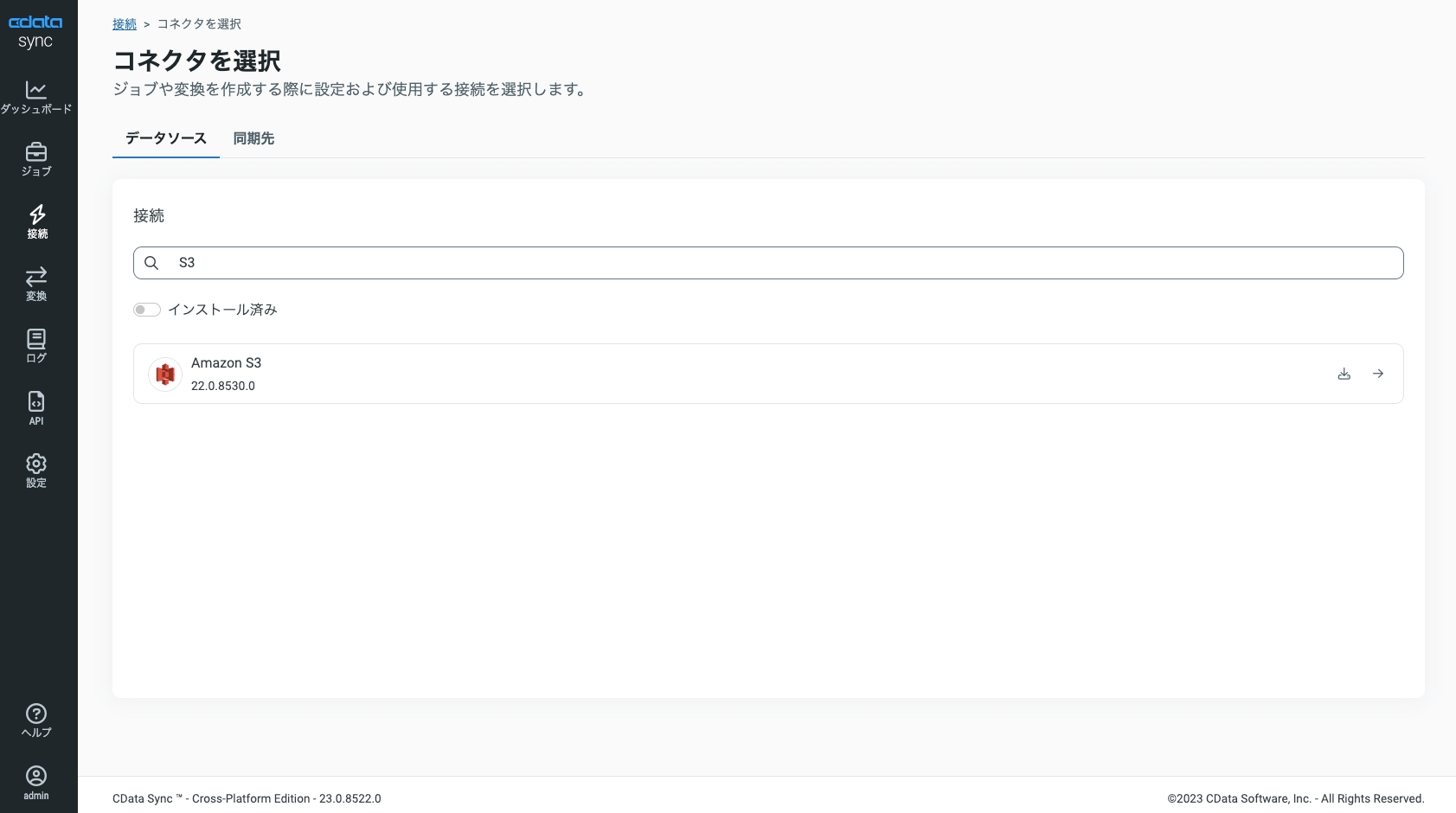
Task: Click the 接続 breadcrumb link
Action: pyautogui.click(x=125, y=24)
